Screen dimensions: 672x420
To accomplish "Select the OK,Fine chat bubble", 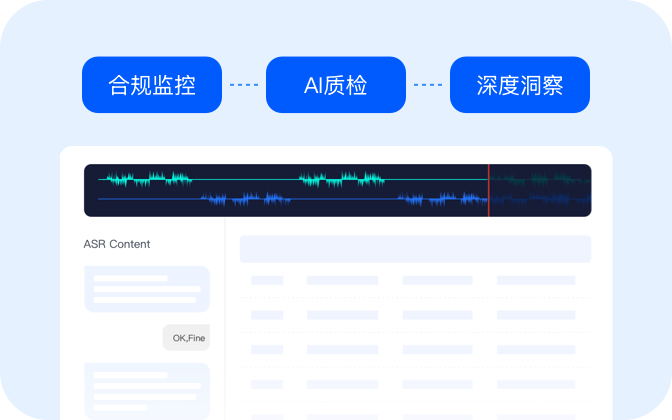I will (x=188, y=338).
